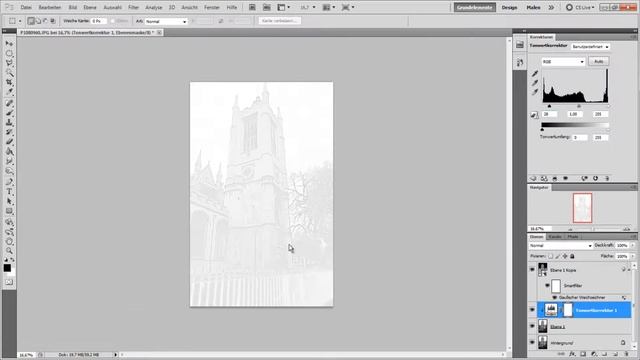
Task: Open the RGB channel dropdown
Action: [x=563, y=62]
